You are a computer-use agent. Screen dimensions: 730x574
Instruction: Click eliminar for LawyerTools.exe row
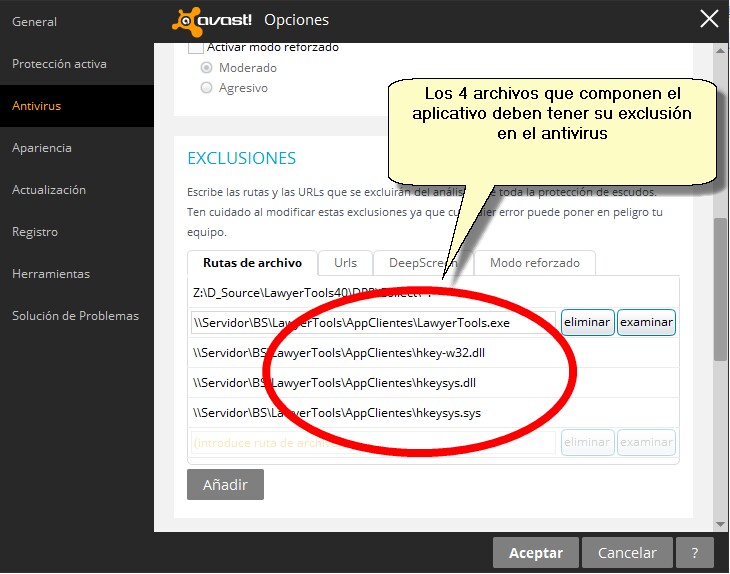pos(588,322)
